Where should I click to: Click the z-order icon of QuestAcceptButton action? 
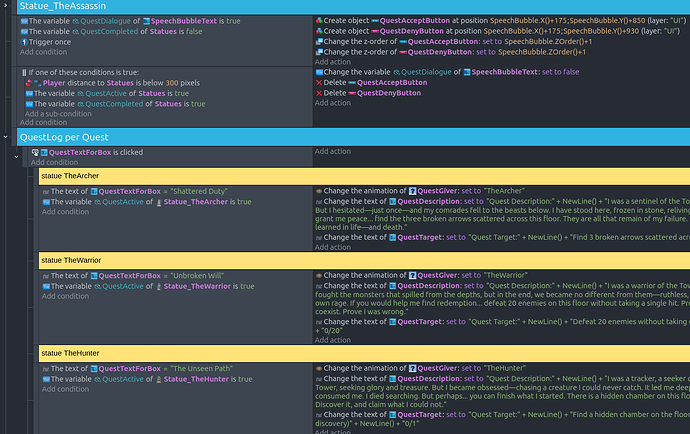[x=319, y=41]
